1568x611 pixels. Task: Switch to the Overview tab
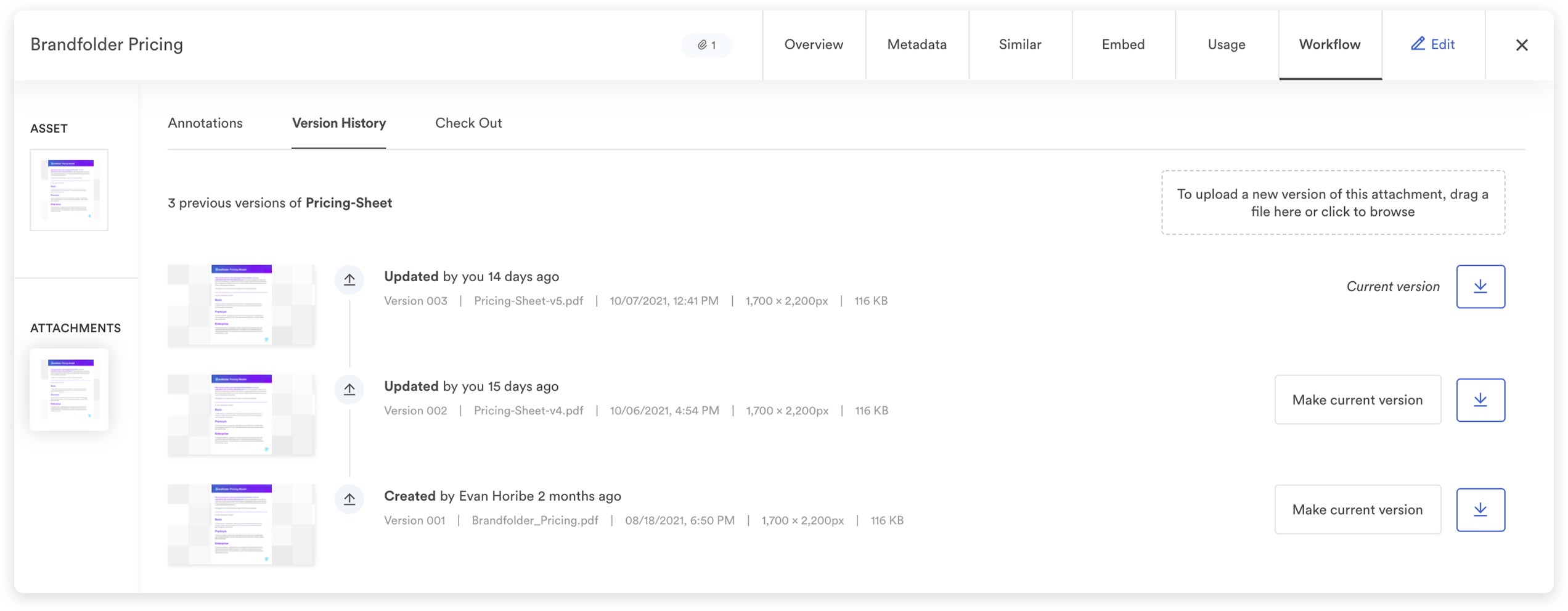(814, 44)
